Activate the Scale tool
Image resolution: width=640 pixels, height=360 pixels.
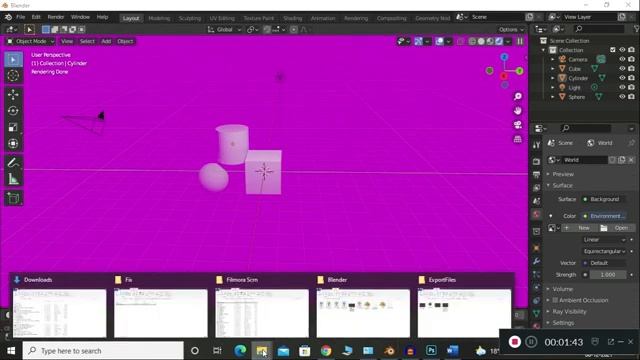tap(13, 127)
